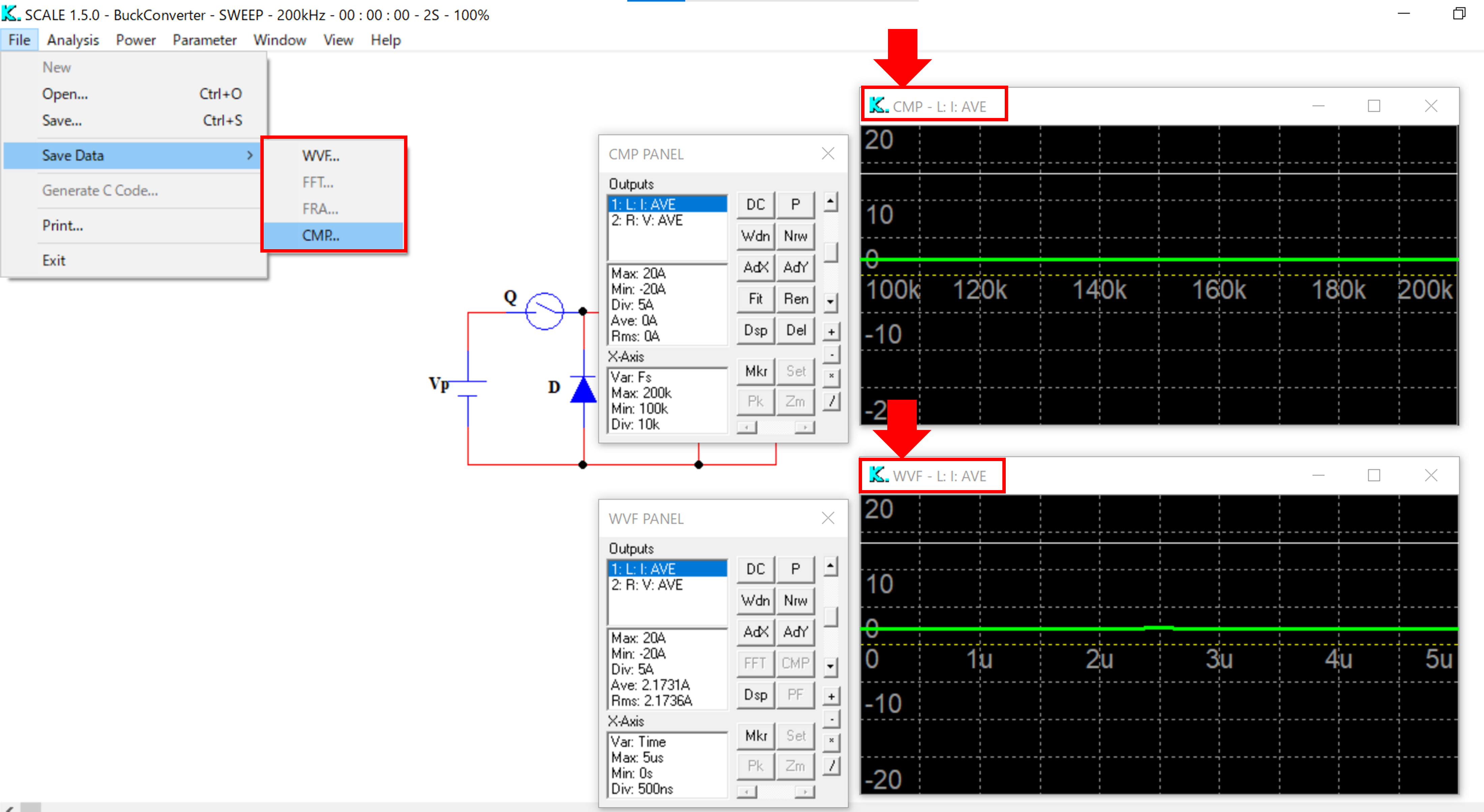Click horizontal scroll left arrow in CMP PANEL

pos(747,427)
